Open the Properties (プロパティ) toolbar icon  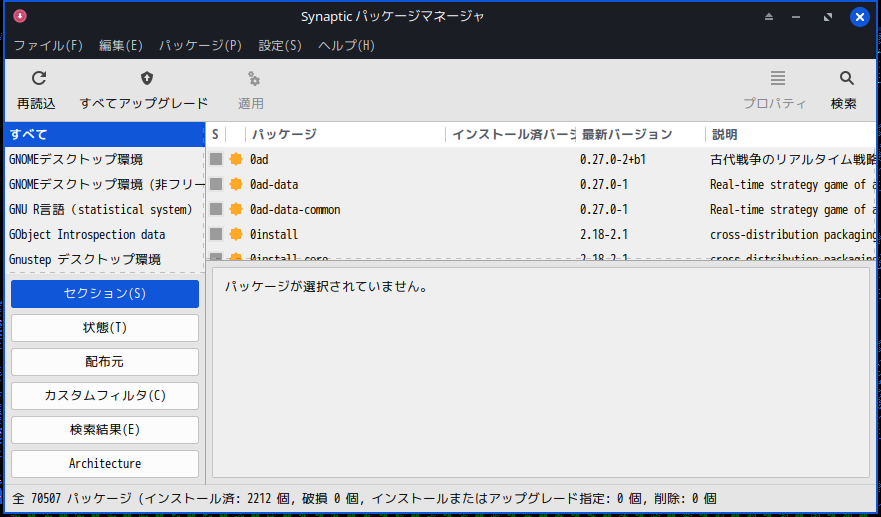776,79
